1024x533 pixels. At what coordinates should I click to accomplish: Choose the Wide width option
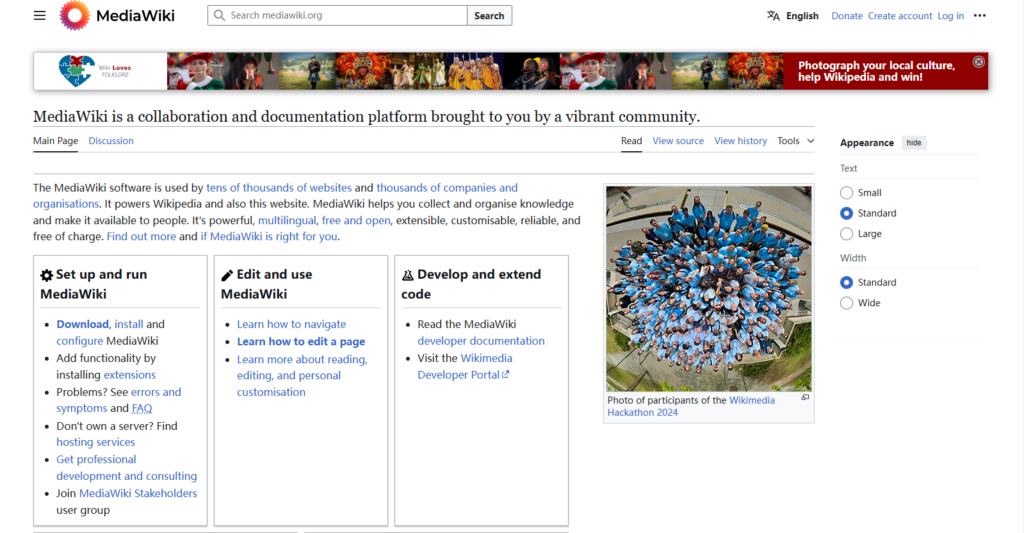point(847,303)
